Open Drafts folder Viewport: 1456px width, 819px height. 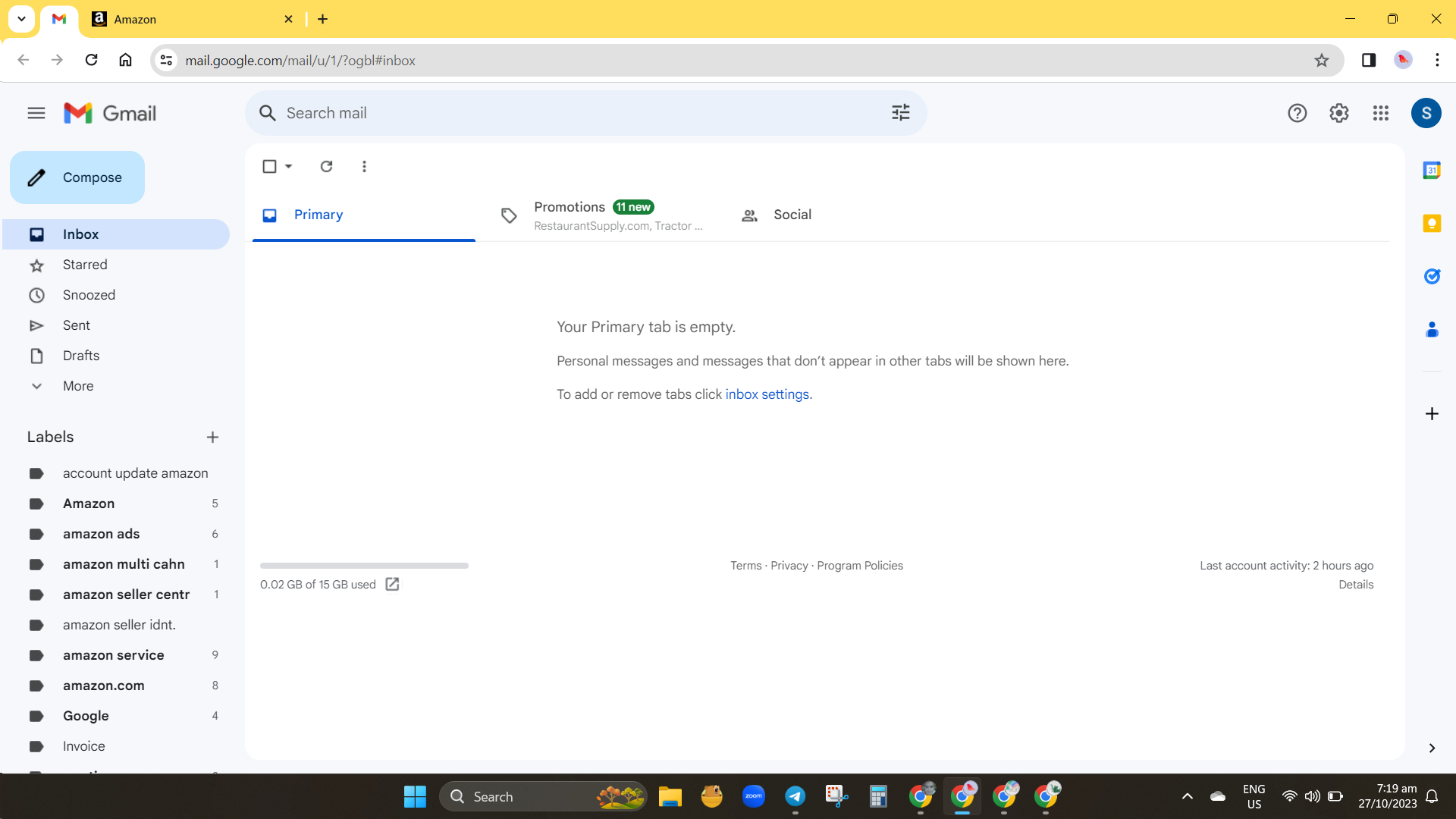coord(116,356)
